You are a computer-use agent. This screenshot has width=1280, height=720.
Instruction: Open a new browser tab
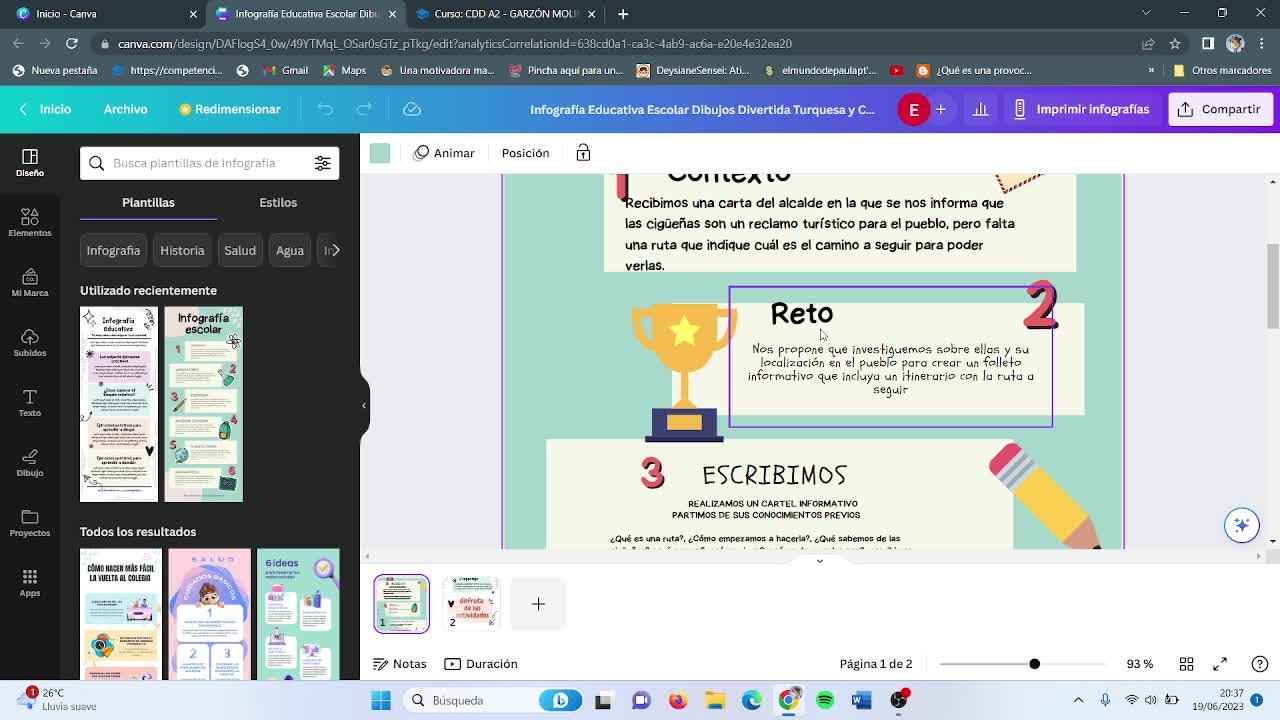(623, 14)
